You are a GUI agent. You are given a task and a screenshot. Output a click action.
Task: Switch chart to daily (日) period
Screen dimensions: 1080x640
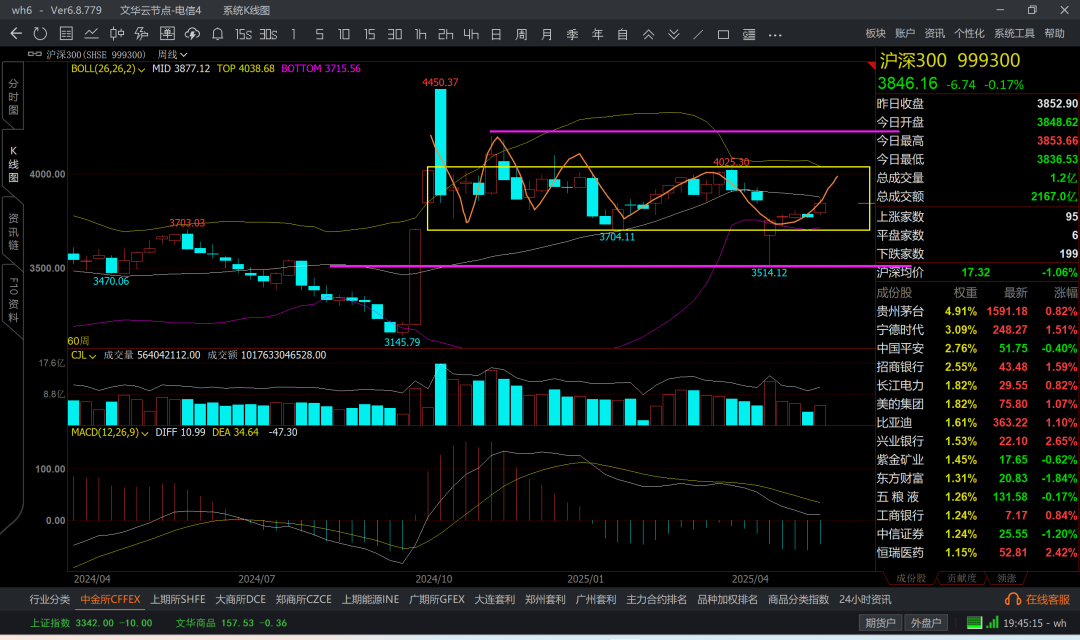(495, 34)
